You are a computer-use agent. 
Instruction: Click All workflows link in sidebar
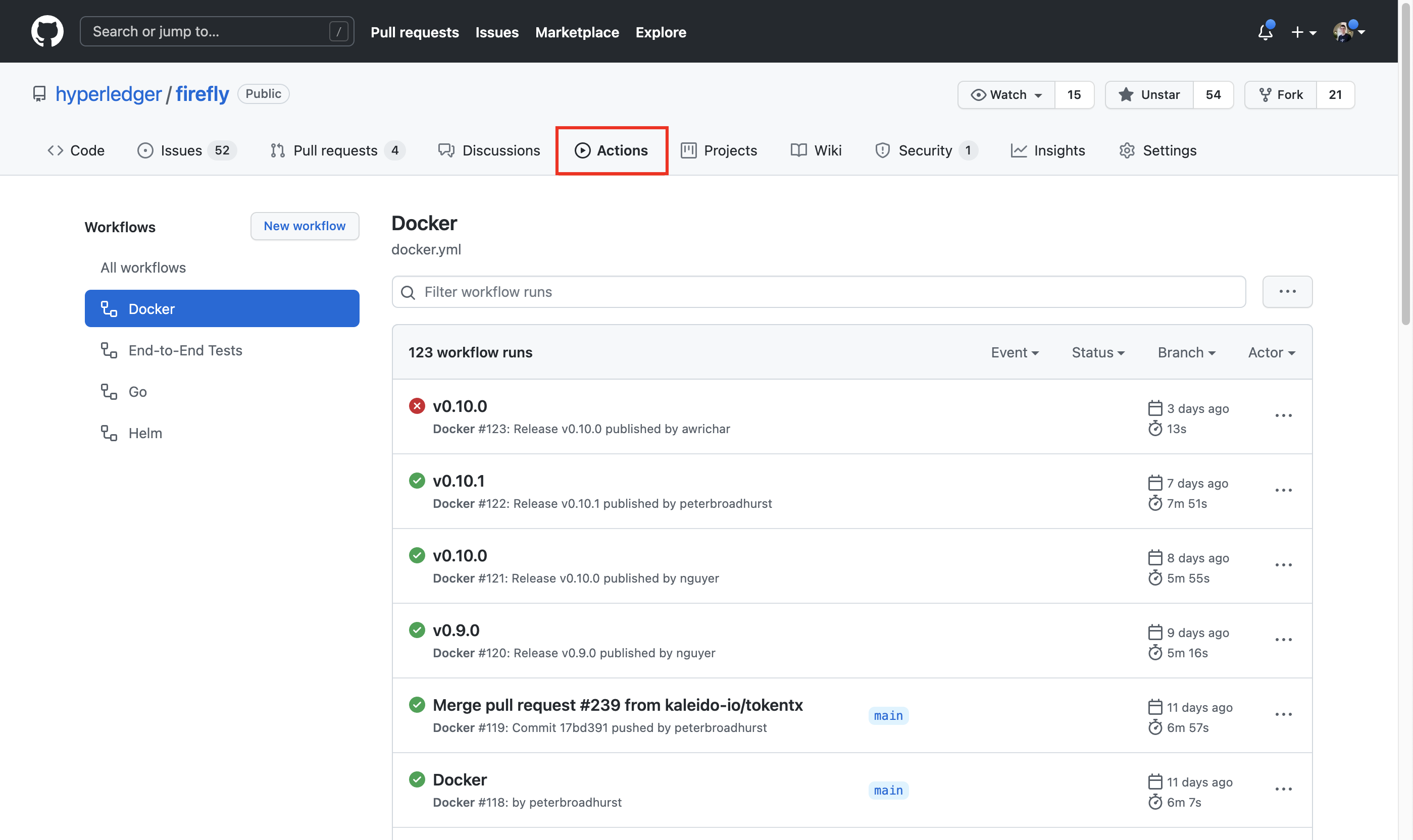pos(142,267)
